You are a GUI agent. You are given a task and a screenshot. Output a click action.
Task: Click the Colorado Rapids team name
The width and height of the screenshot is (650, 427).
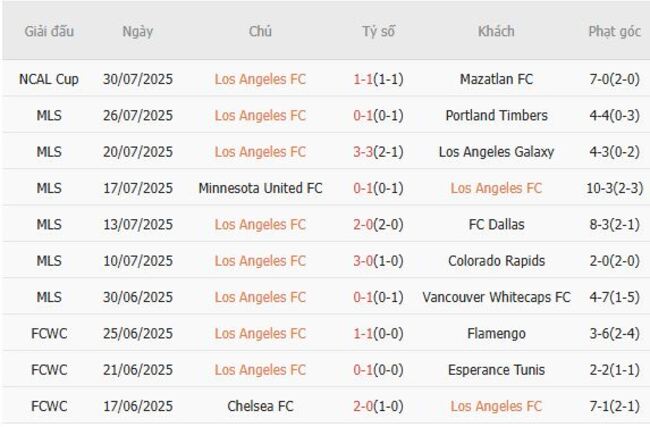[496, 261]
